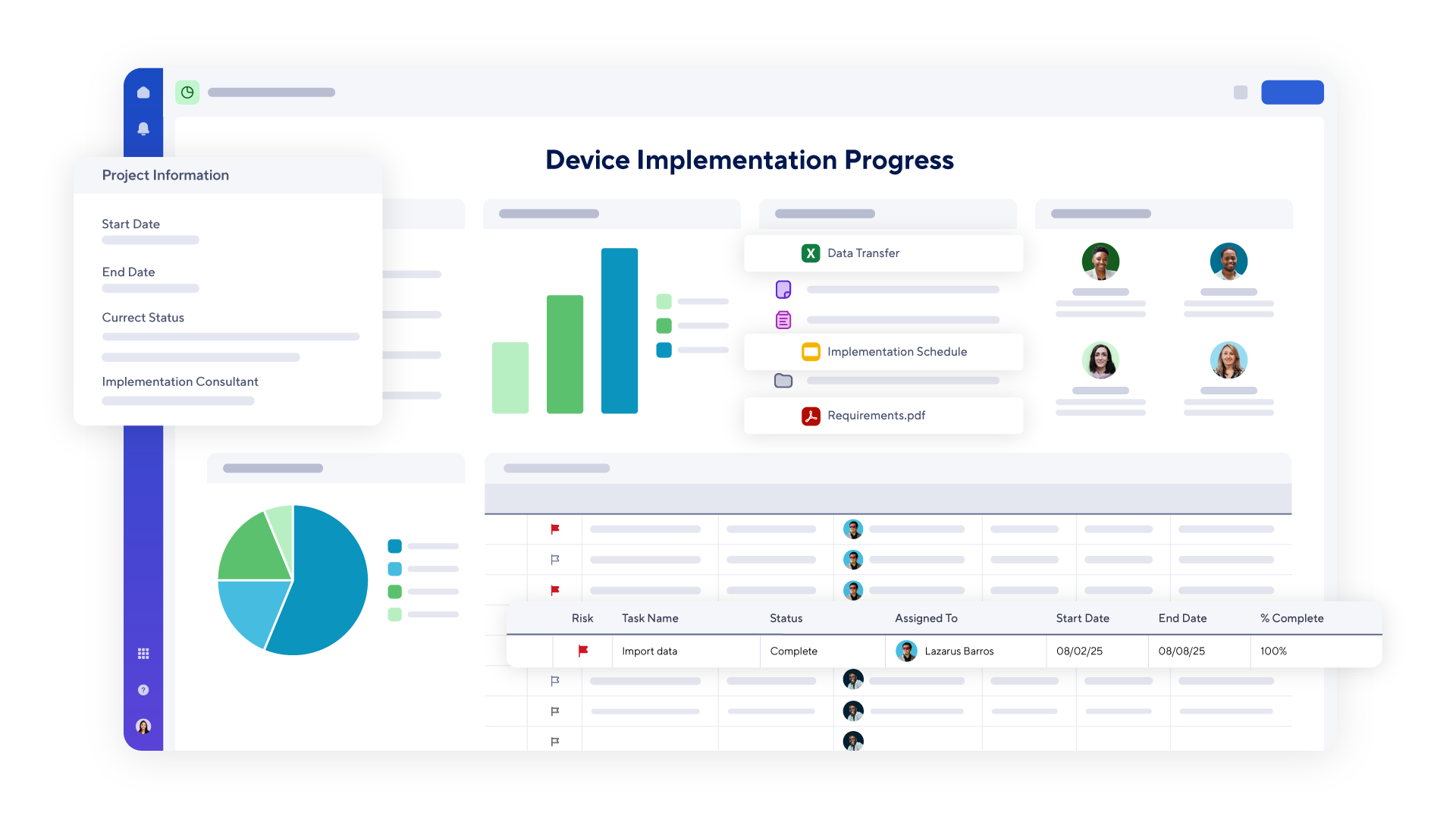Toggle the grey flag on the second task row
The image size is (1456, 819).
tap(555, 560)
